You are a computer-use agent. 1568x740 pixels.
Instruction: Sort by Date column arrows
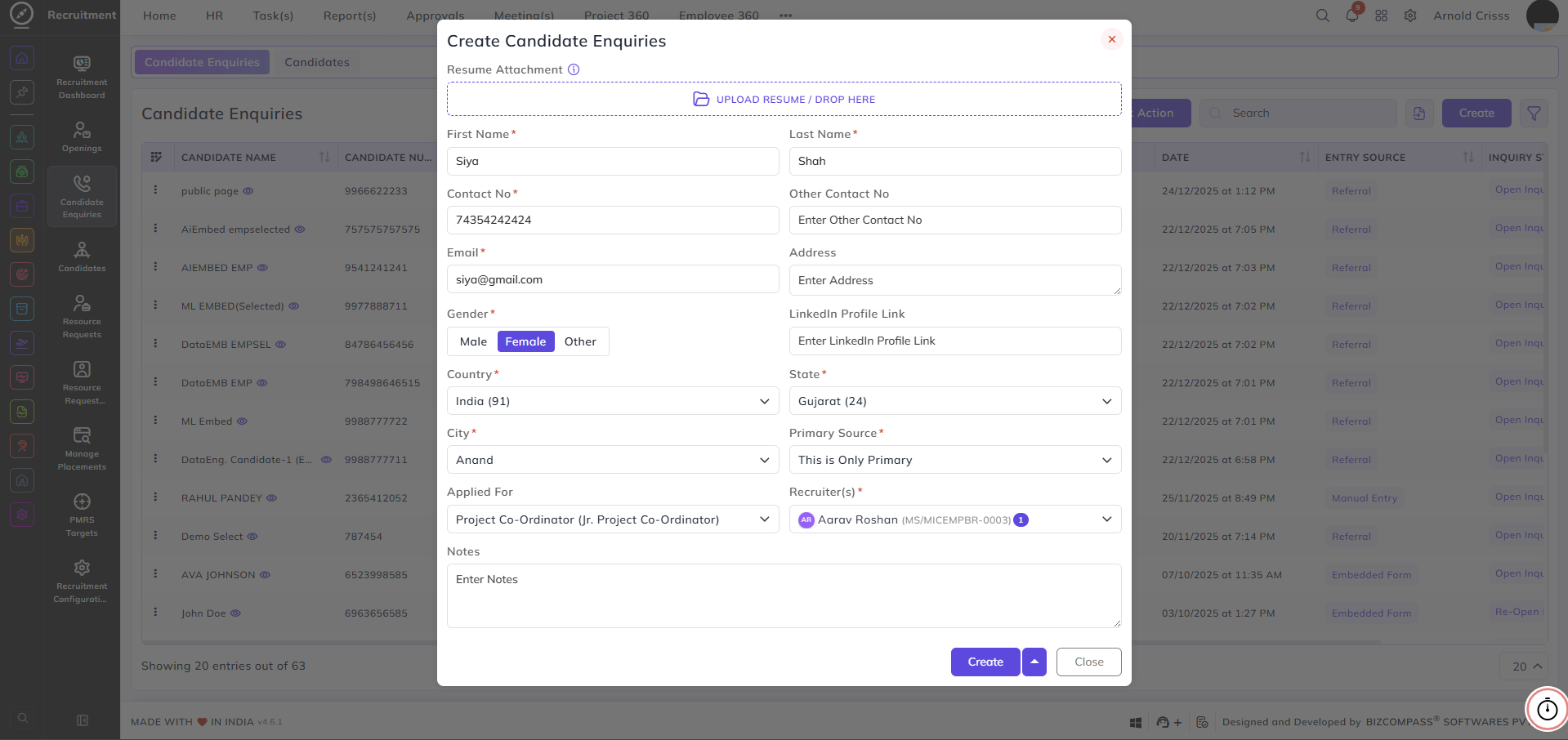(1305, 157)
